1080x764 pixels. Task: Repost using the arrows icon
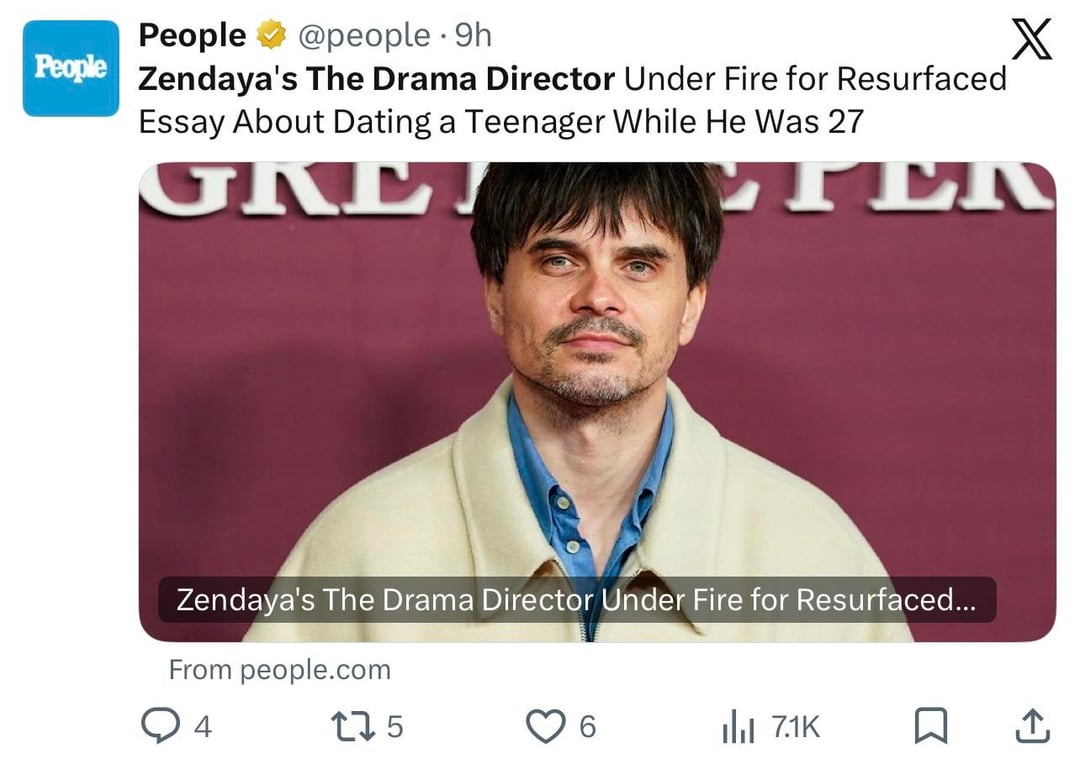[352, 727]
